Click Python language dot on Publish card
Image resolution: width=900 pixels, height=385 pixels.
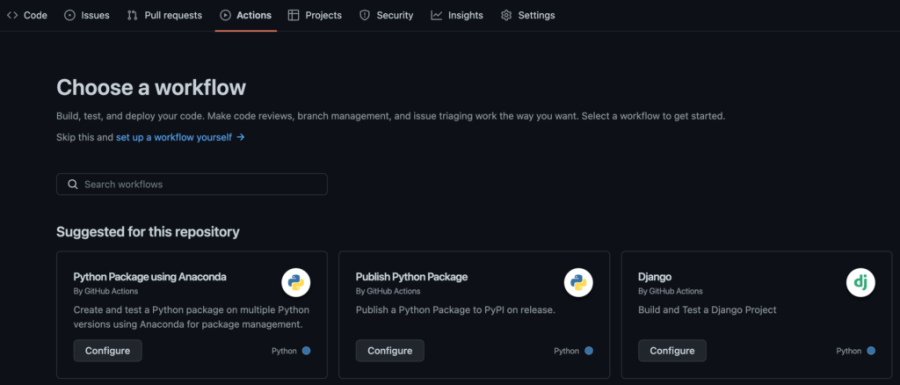point(588,351)
